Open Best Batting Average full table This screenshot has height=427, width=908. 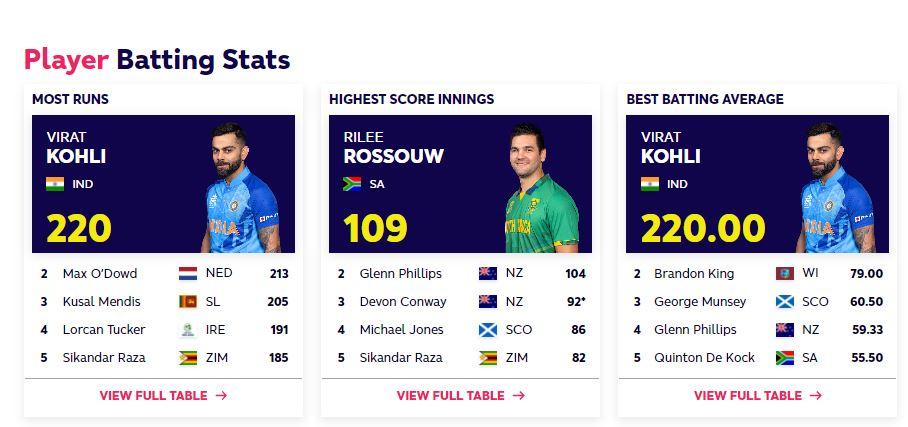757,395
